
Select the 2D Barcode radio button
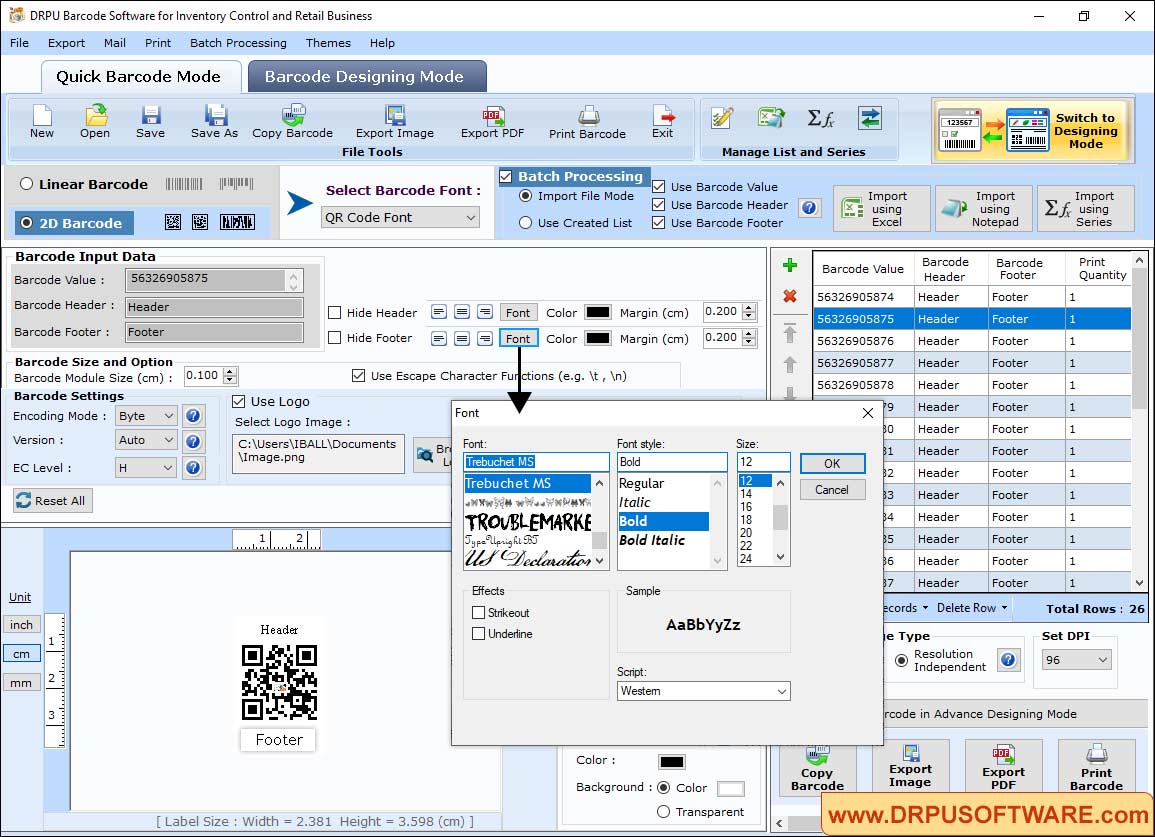27,223
